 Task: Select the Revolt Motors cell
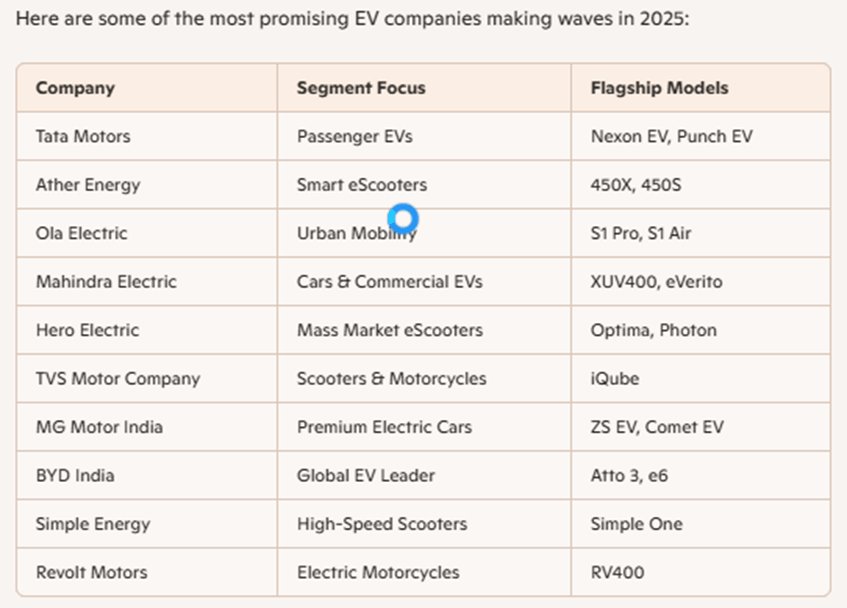[91, 573]
